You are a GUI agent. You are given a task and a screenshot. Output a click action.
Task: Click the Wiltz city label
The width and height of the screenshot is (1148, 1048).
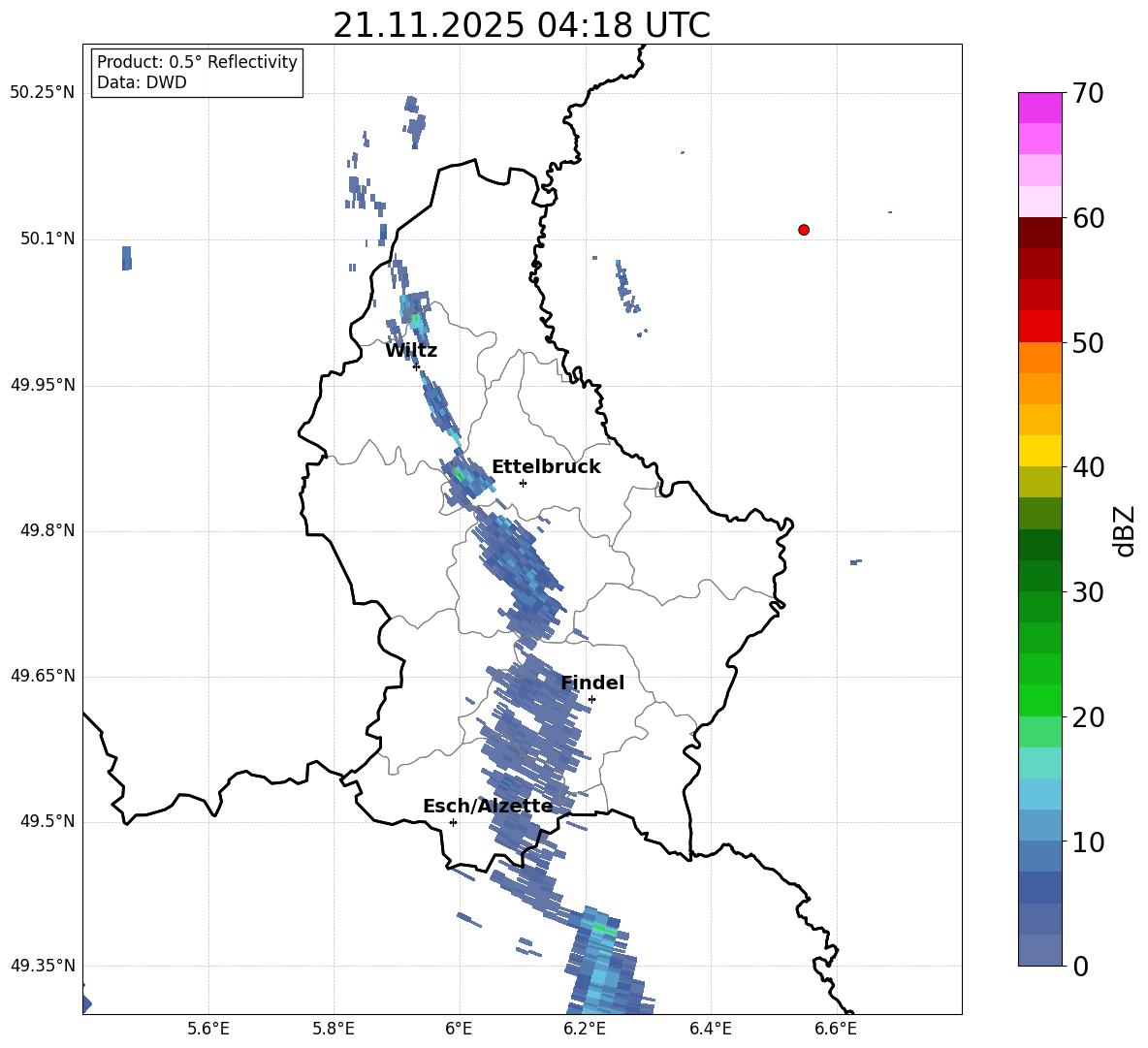(411, 351)
